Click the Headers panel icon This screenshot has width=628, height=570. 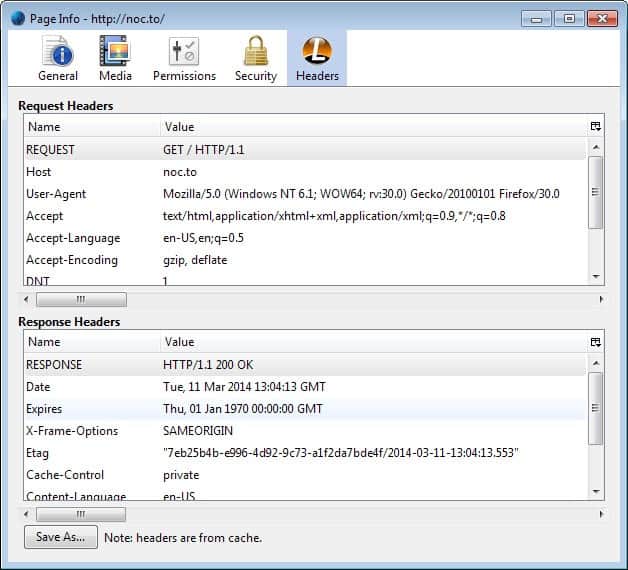(x=317, y=51)
